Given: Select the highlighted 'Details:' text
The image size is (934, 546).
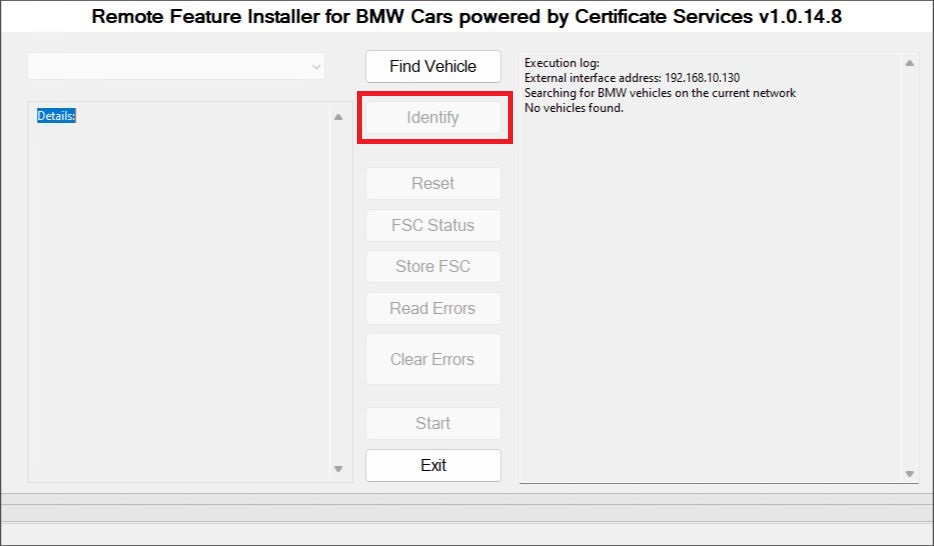Looking at the screenshot, I should click(56, 116).
